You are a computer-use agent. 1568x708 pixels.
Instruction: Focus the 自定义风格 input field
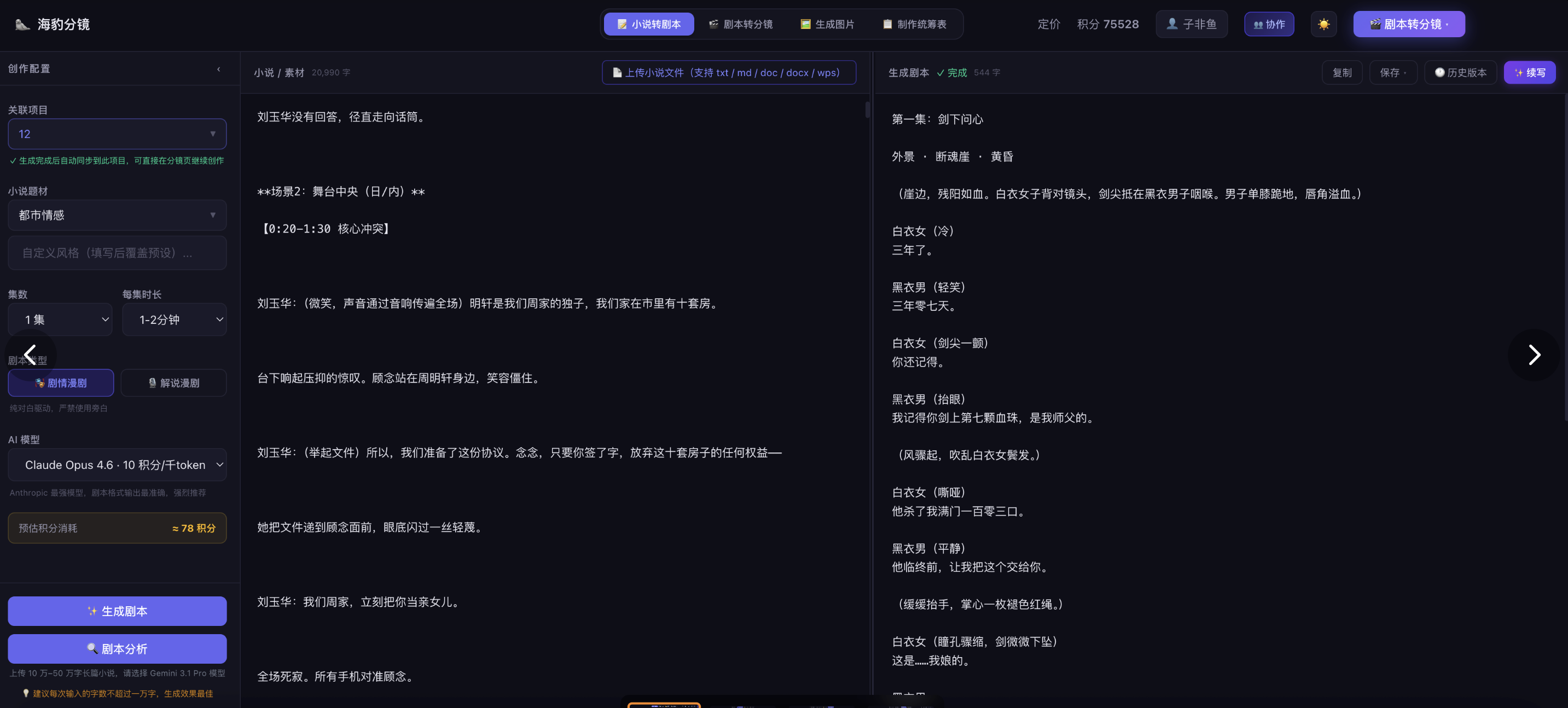[117, 253]
